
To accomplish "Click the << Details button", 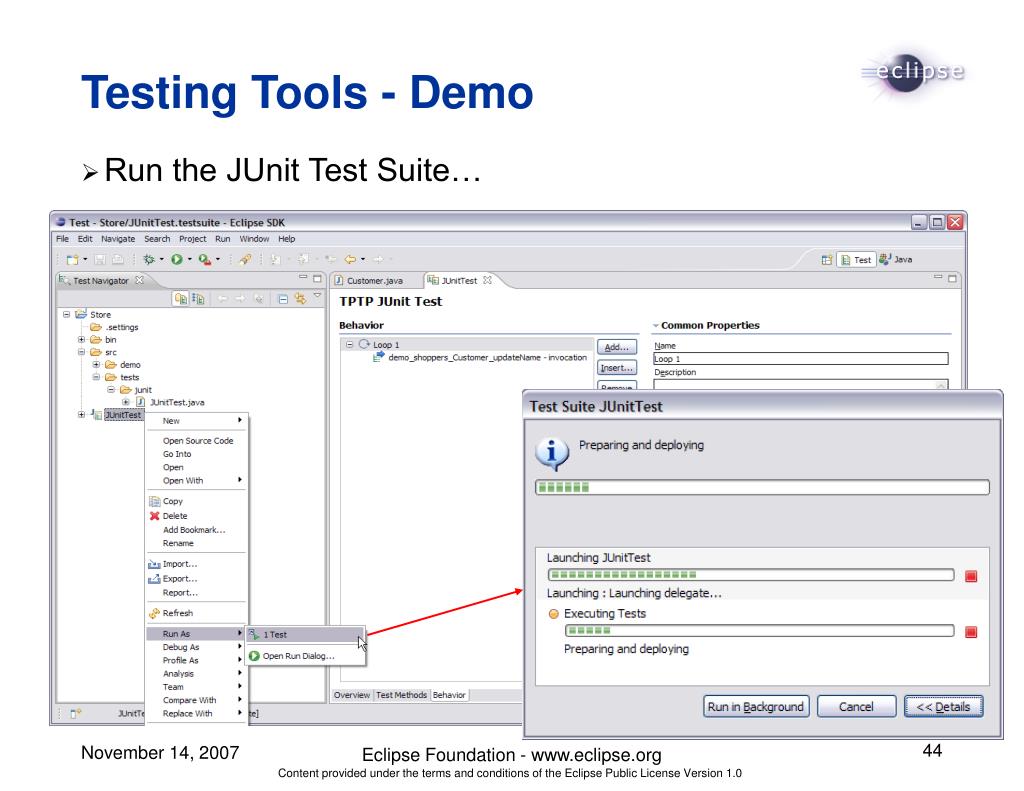I will pos(943,707).
